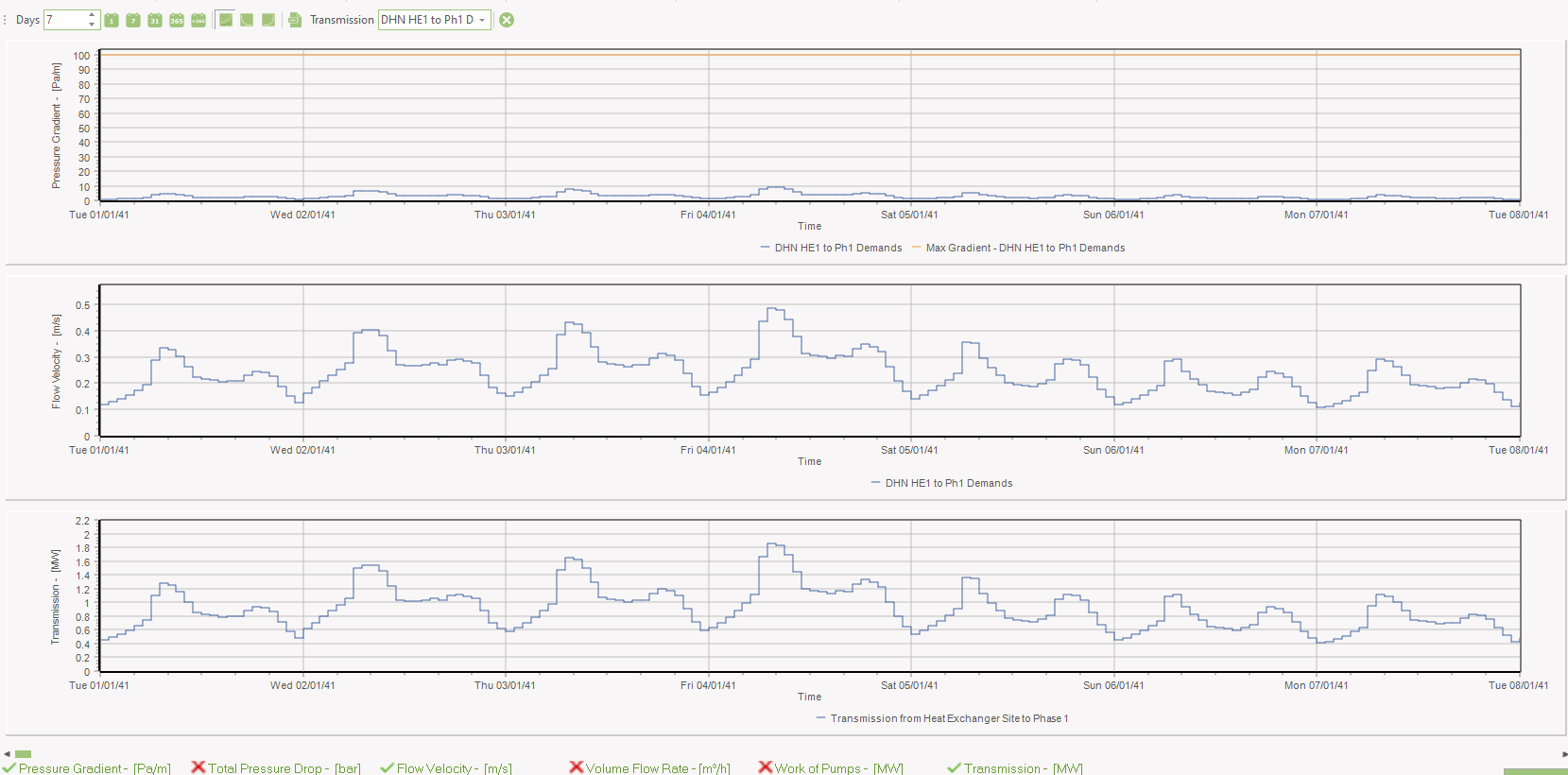The width and height of the screenshot is (1568, 775).
Task: Toggle Flow Velocity [m/s] chart visibility
Action: click(446, 768)
